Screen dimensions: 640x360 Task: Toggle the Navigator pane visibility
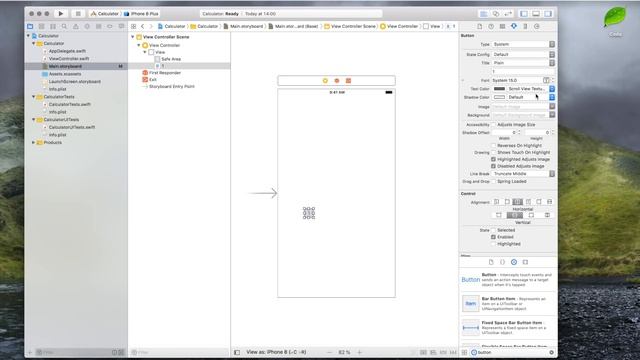click(x=524, y=14)
